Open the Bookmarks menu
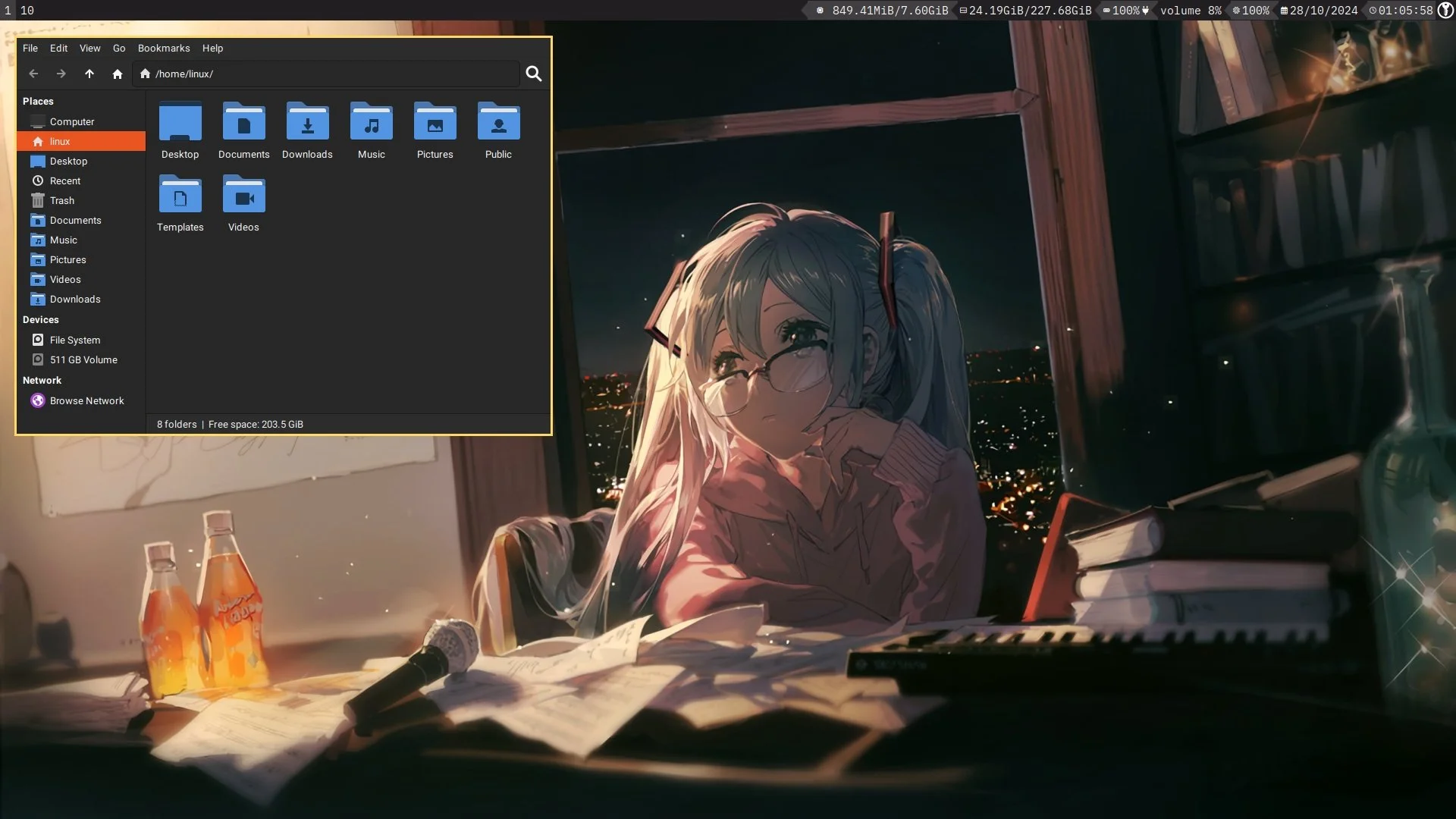1456x819 pixels. [164, 48]
